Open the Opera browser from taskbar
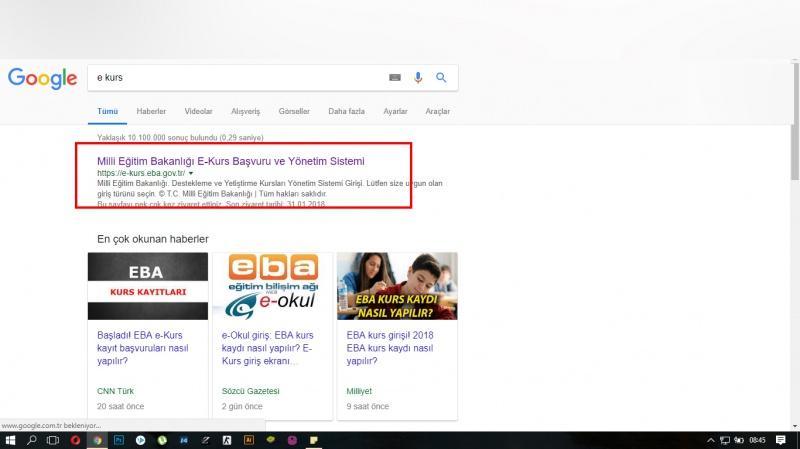This screenshot has width=800, height=449. tap(75, 440)
